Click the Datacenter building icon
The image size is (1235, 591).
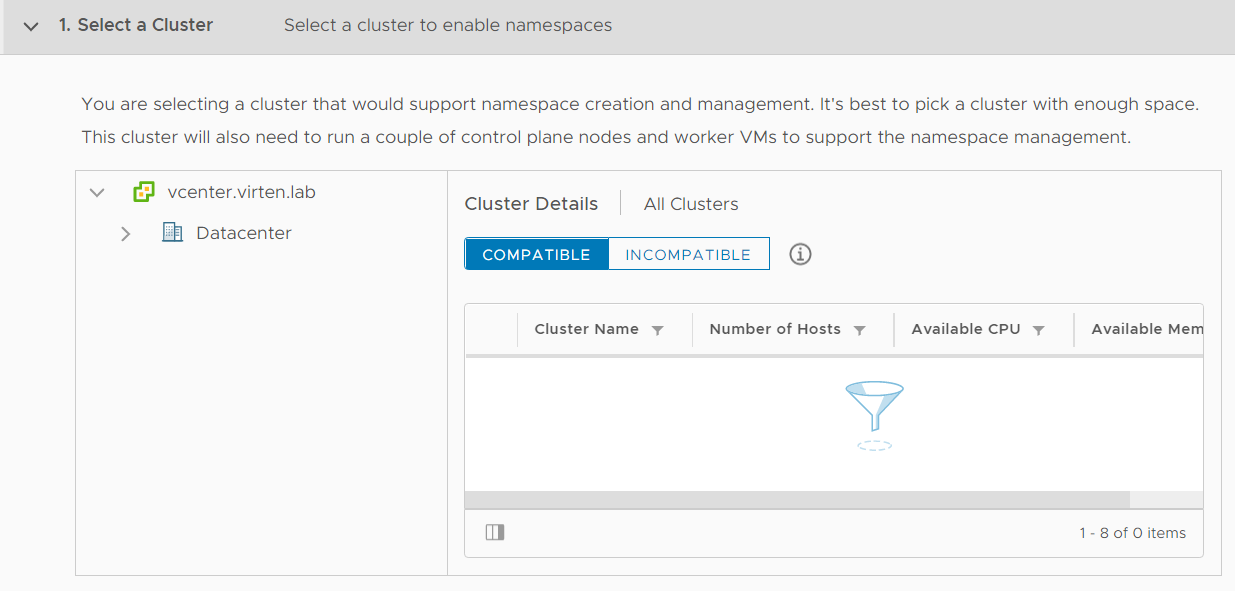172,233
